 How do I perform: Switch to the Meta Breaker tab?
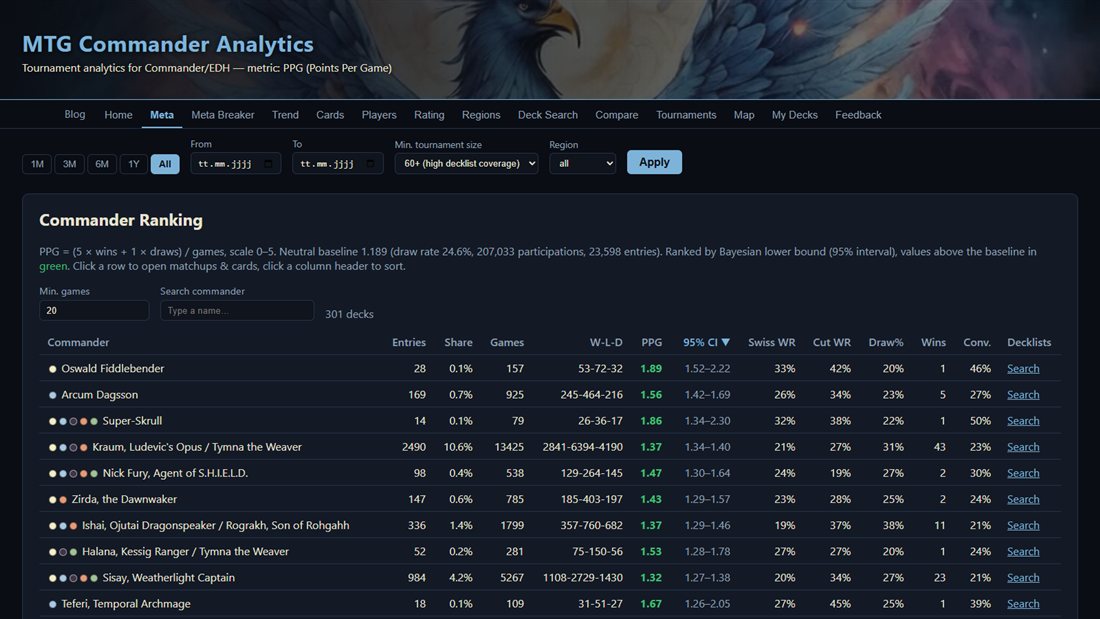pyautogui.click(x=222, y=114)
